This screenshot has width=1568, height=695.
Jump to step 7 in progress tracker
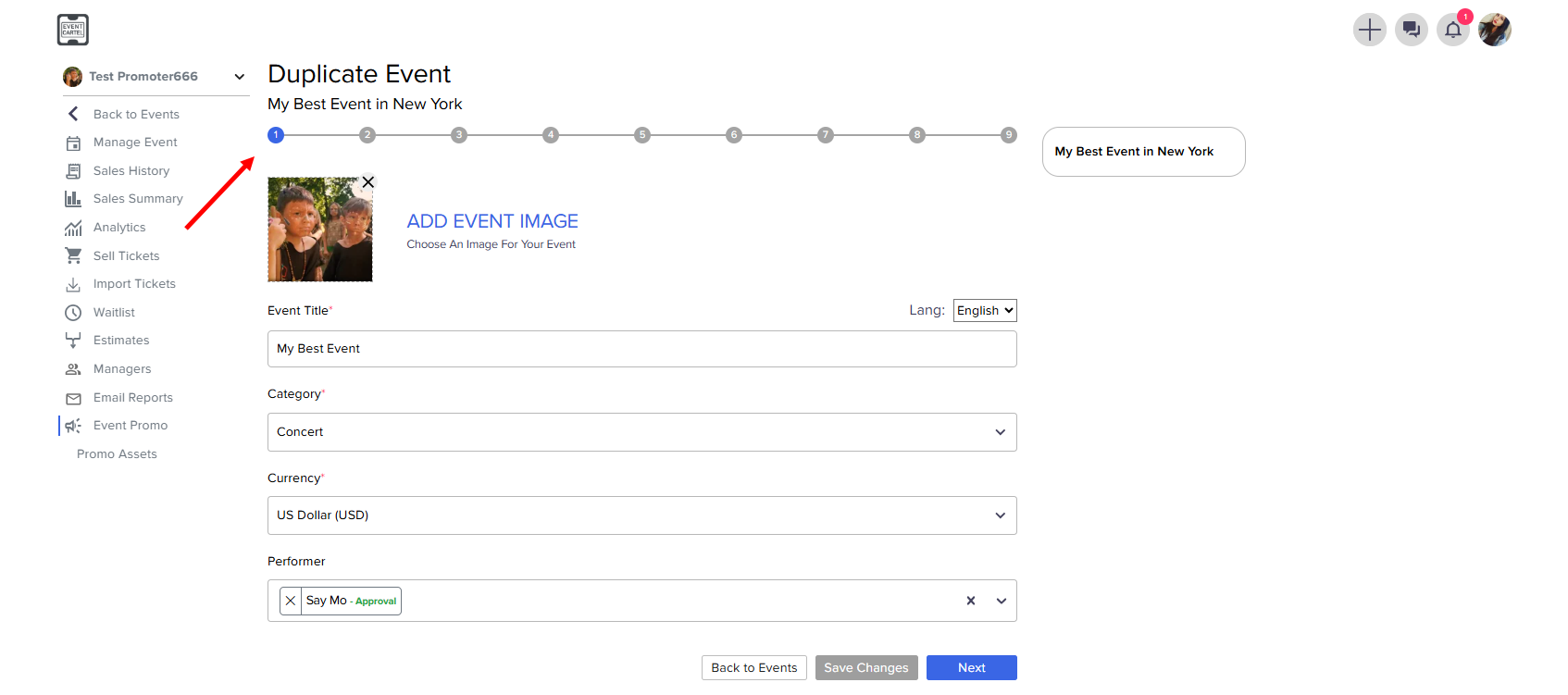[826, 135]
